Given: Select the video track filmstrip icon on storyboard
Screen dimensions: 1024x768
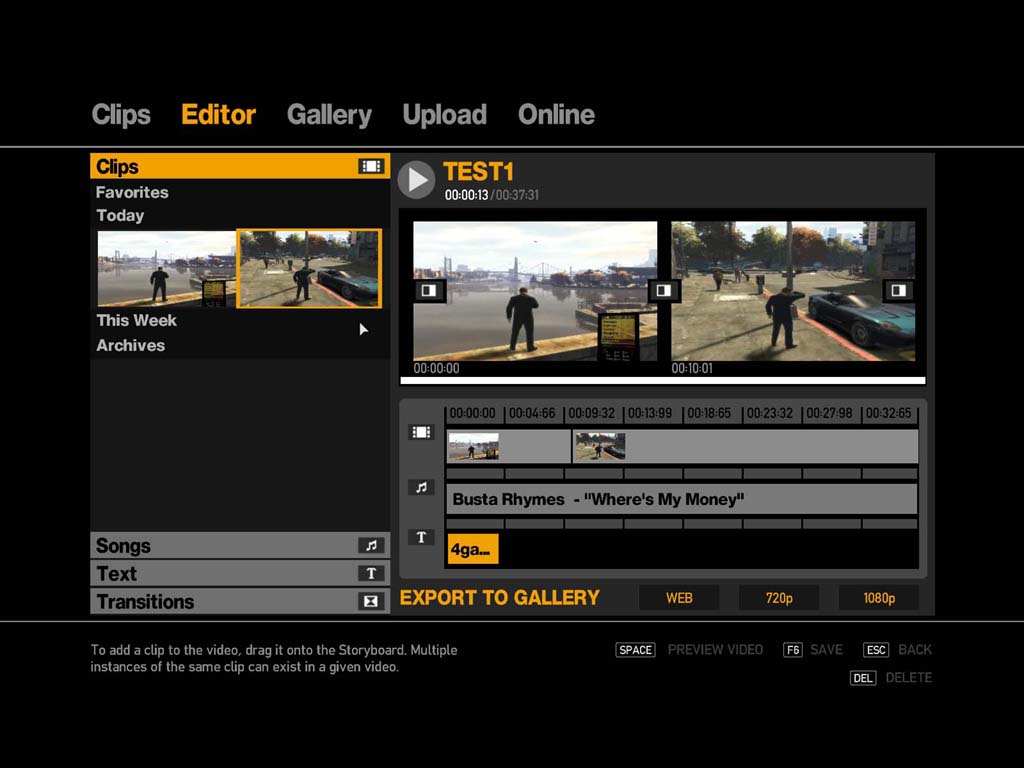Looking at the screenshot, I should point(421,432).
